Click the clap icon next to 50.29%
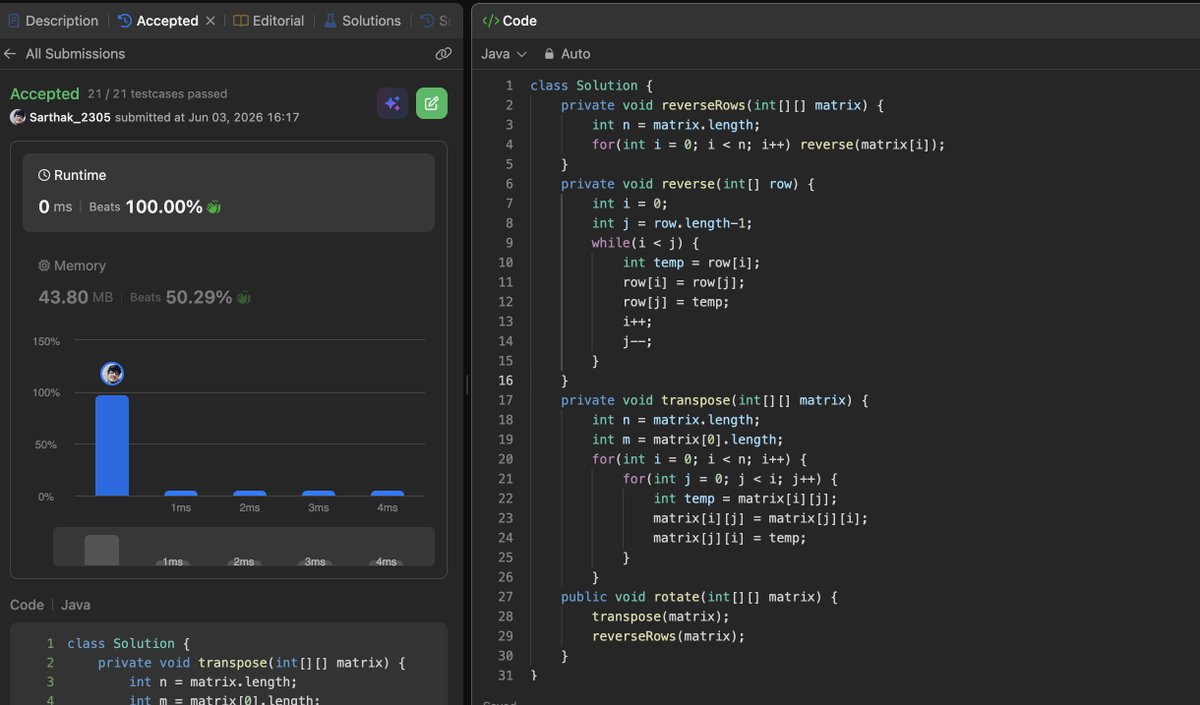 point(243,297)
